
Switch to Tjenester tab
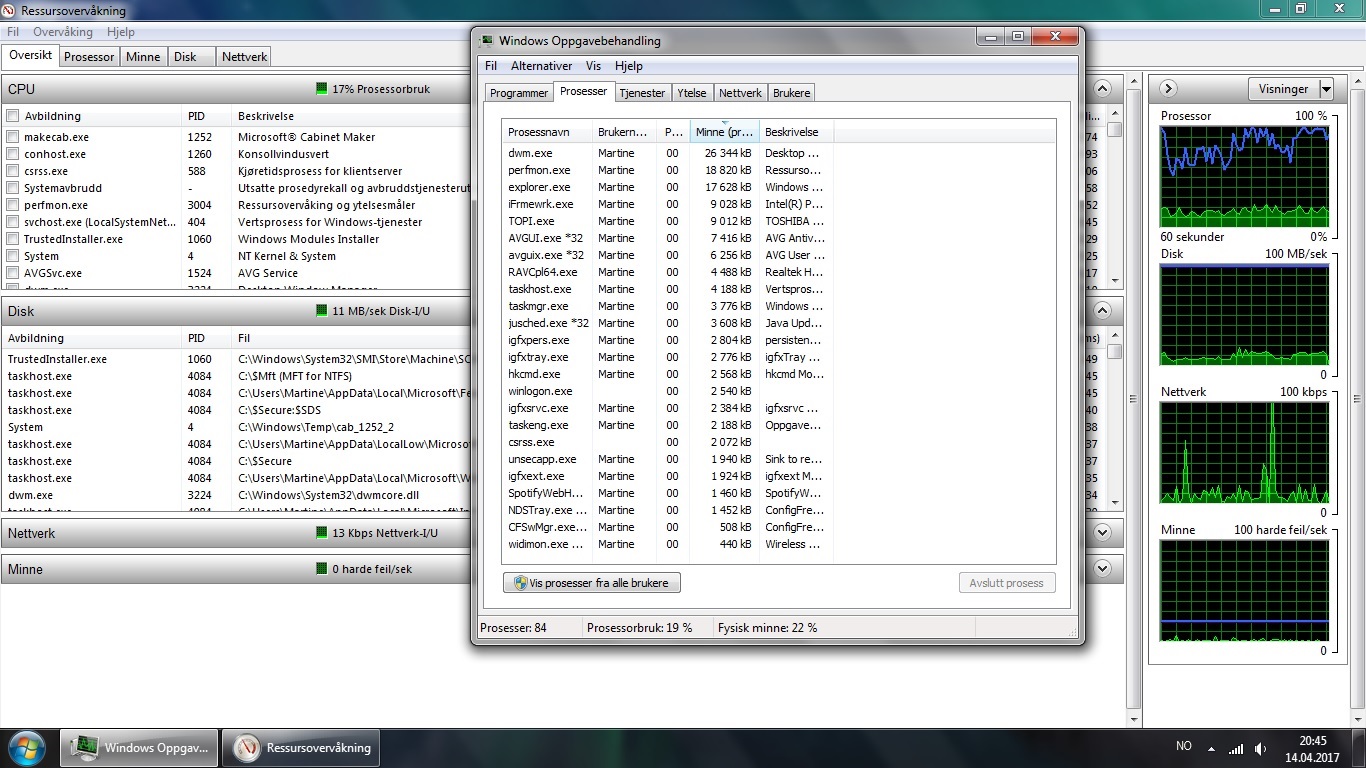coord(642,93)
